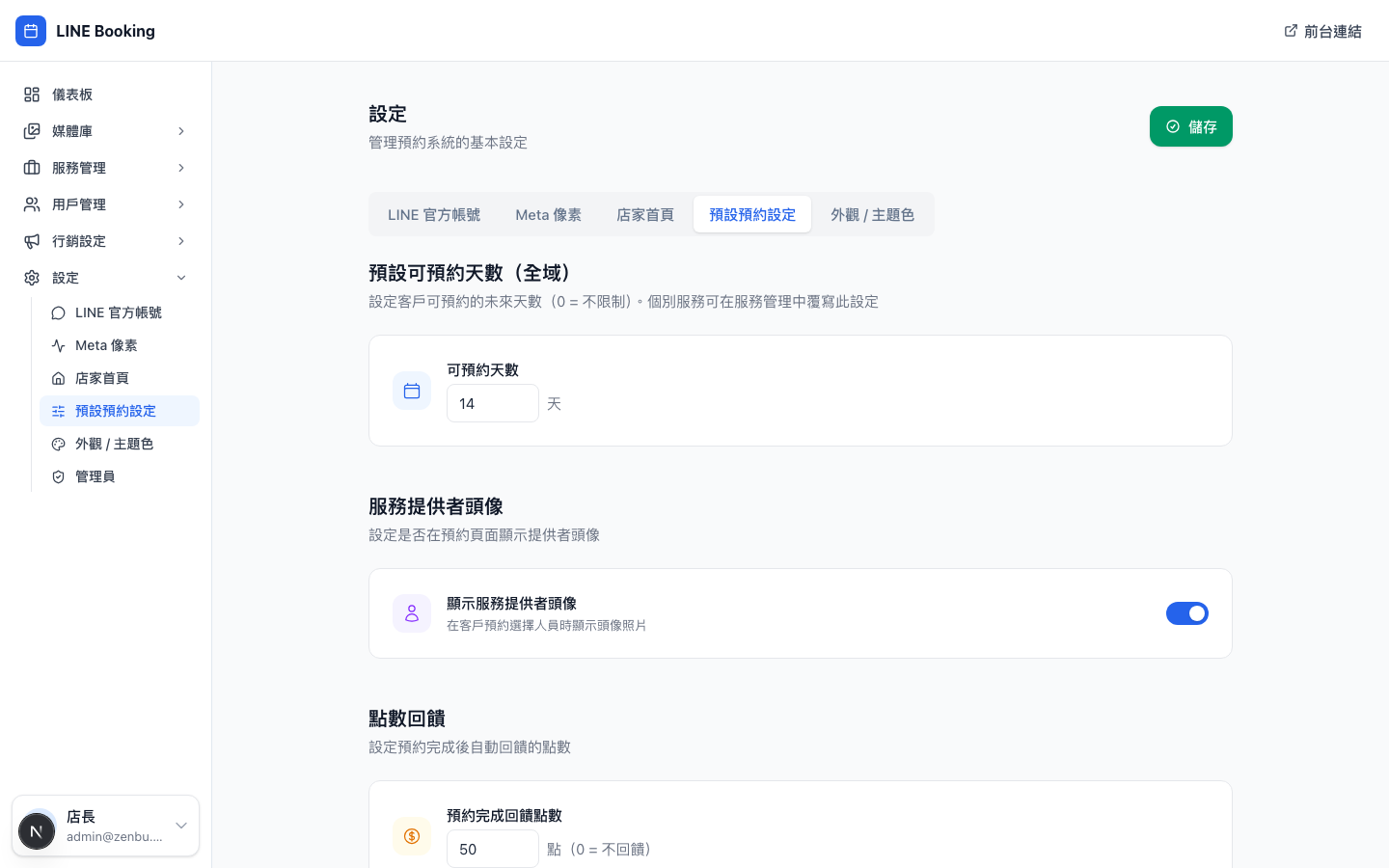
Task: Click the 可預約天數 input showing 14
Action: pyautogui.click(x=493, y=403)
